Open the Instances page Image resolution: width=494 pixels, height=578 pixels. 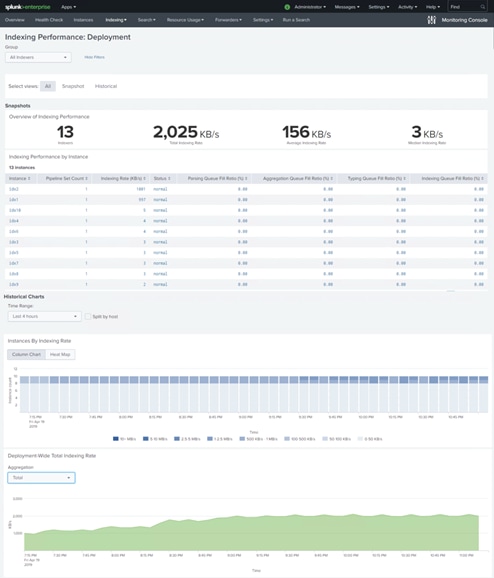tap(83, 20)
